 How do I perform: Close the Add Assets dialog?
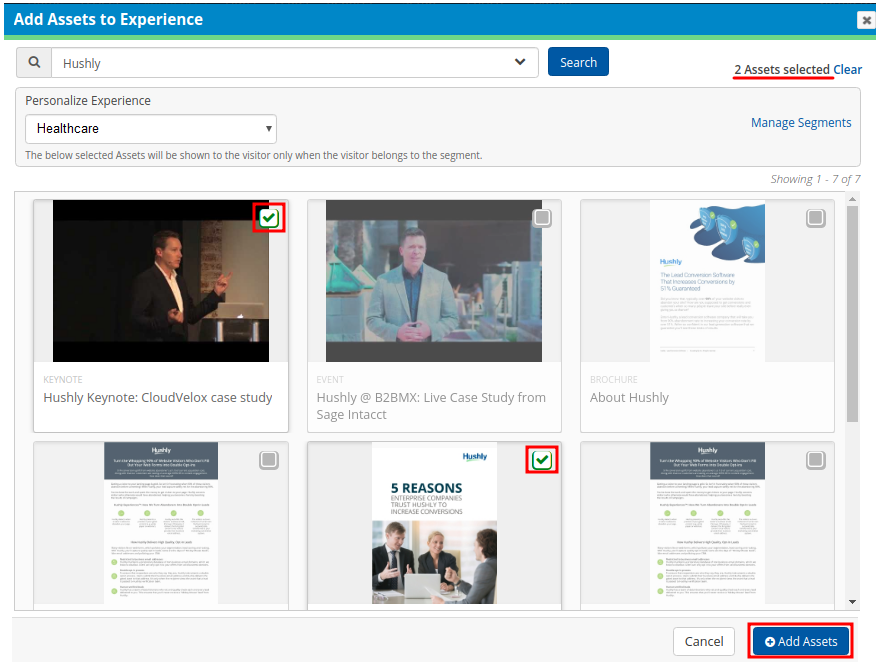click(x=866, y=20)
